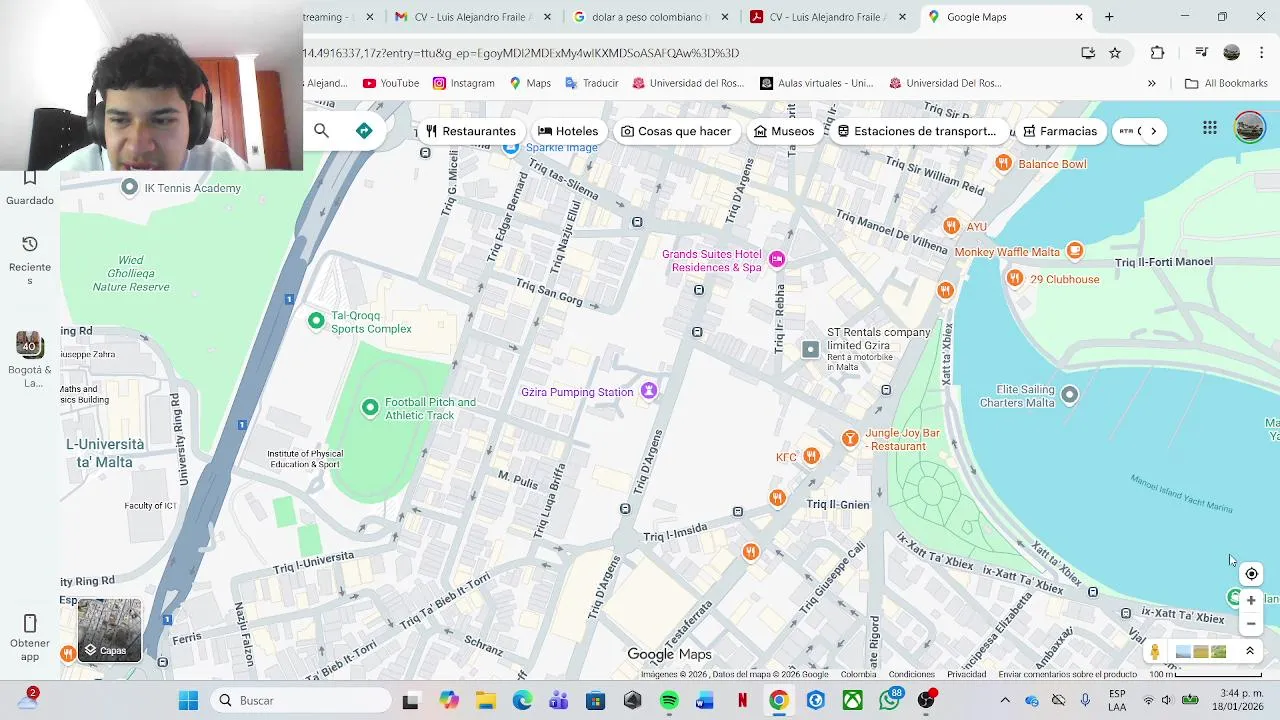
Task: Select the IK Tennis Academy marker
Action: click(129, 187)
